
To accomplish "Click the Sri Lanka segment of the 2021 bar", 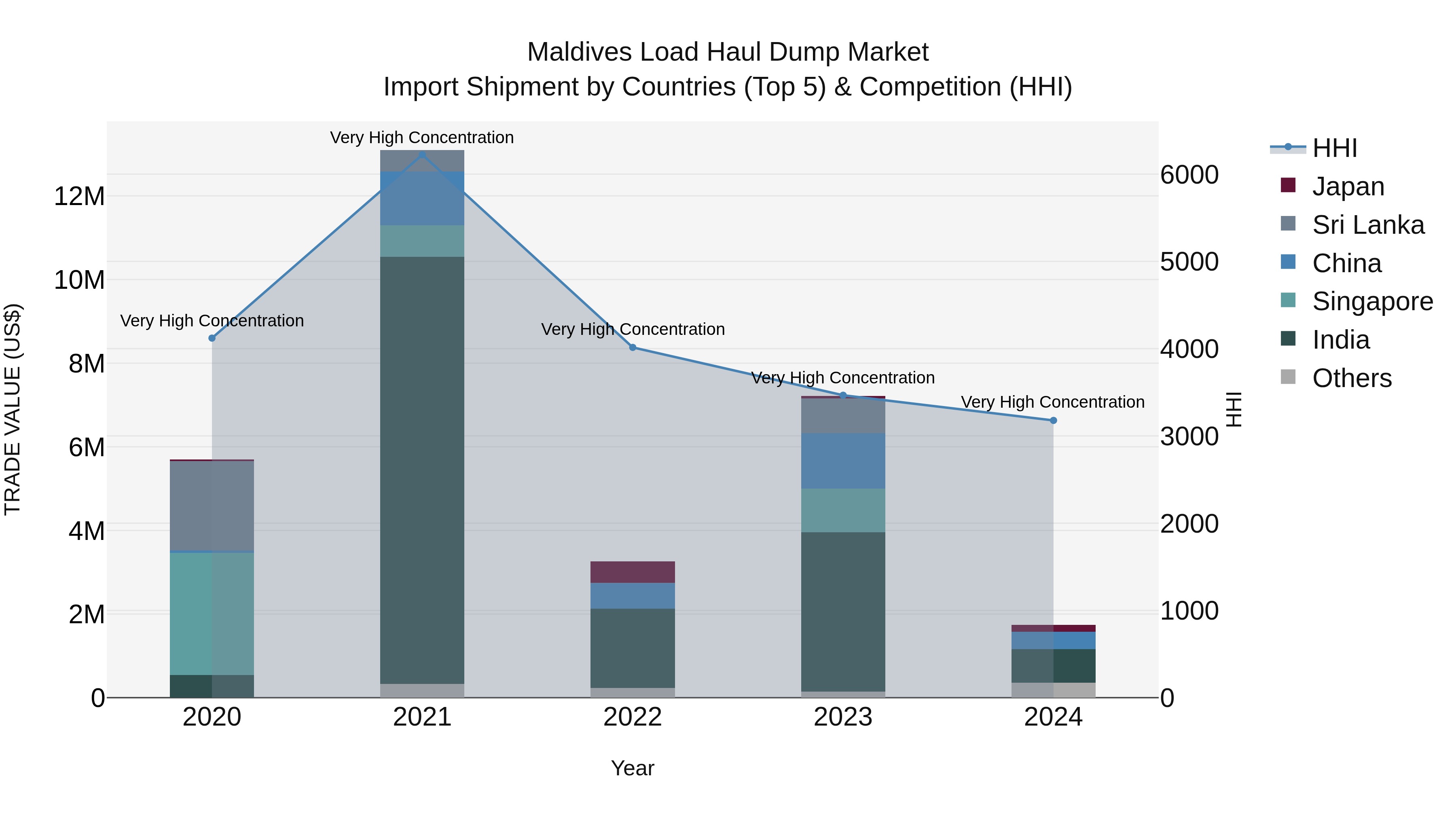I will point(422,161).
